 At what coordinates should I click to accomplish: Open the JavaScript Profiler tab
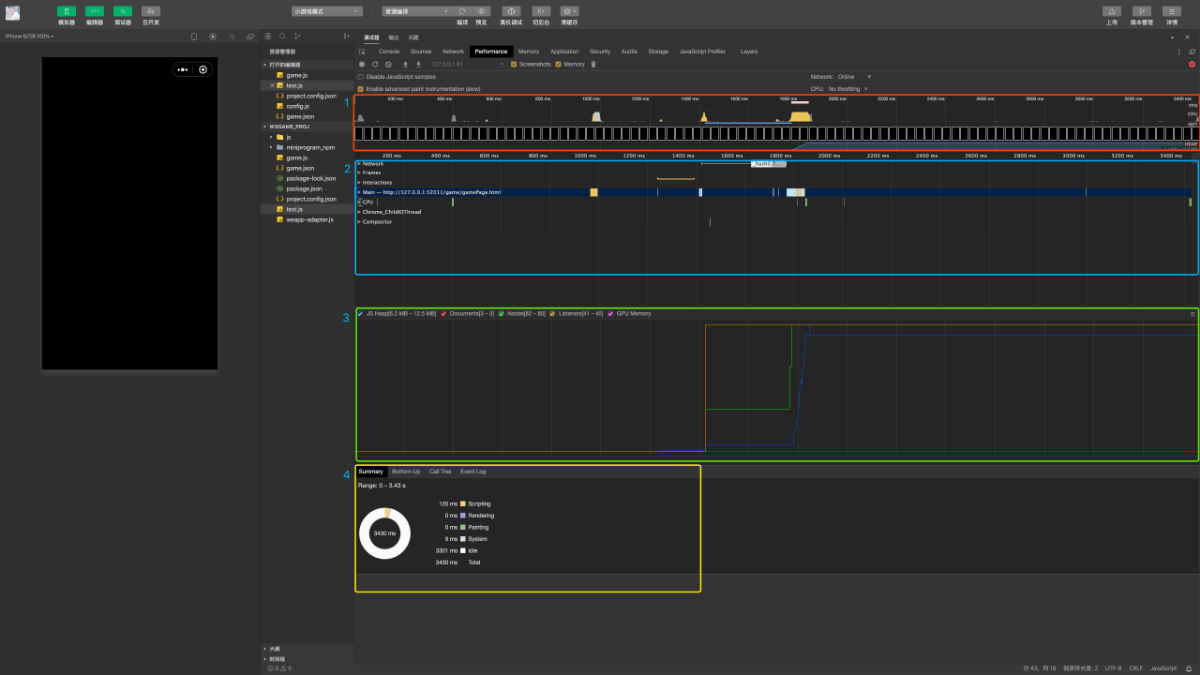tap(703, 51)
